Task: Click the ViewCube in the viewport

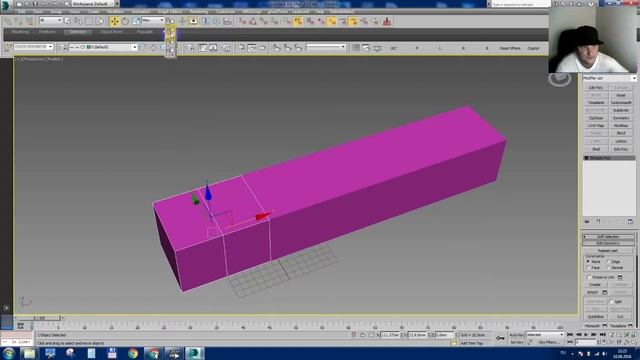Action: (x=560, y=78)
